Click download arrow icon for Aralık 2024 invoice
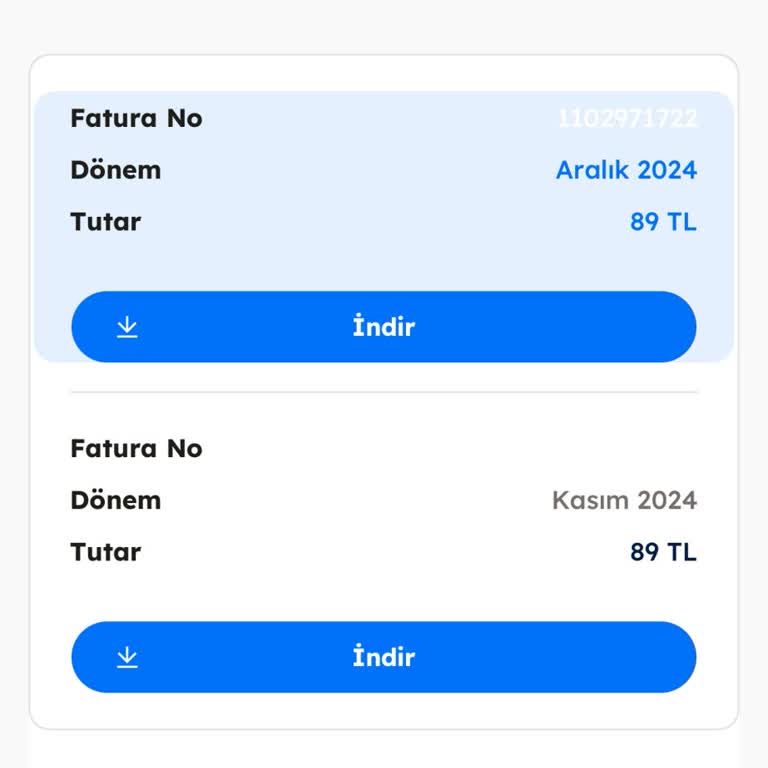The image size is (768, 768). [127, 327]
